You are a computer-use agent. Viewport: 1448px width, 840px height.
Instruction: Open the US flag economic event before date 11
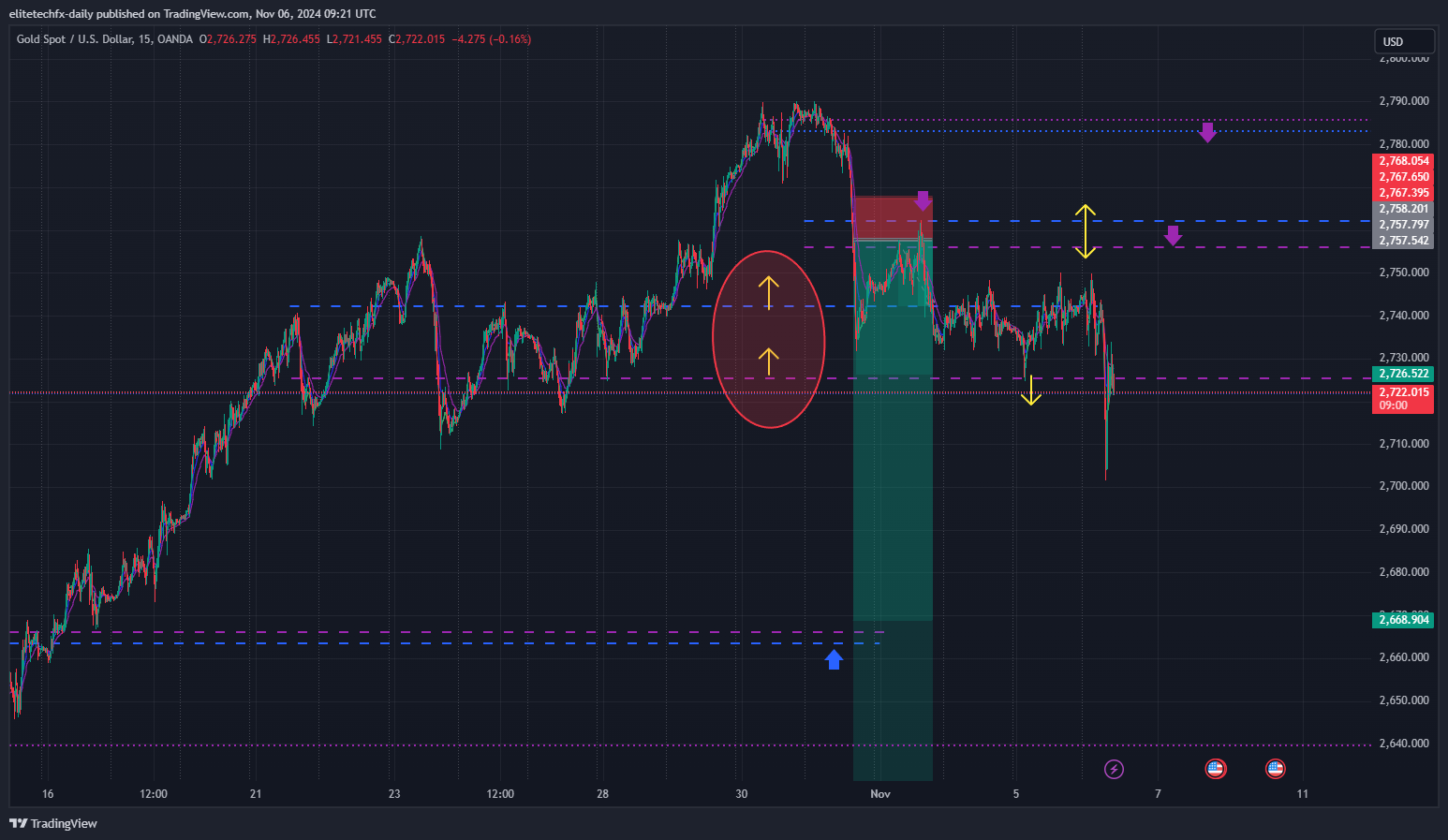pyautogui.click(x=1275, y=769)
